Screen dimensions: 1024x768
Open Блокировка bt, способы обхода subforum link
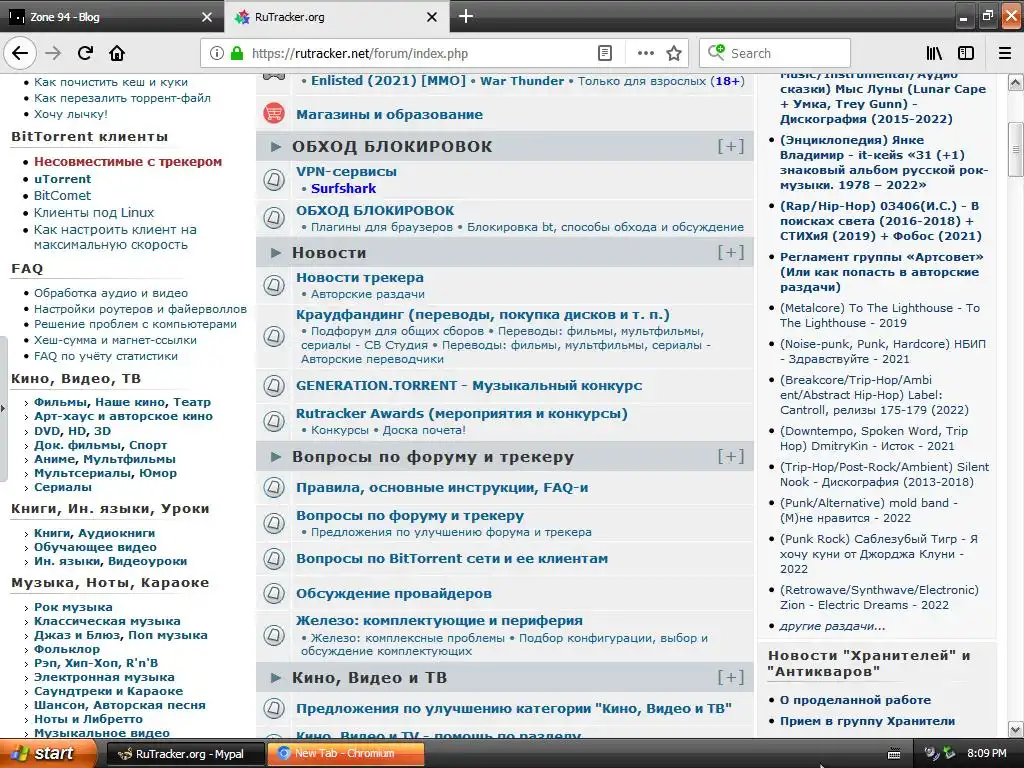point(605,227)
